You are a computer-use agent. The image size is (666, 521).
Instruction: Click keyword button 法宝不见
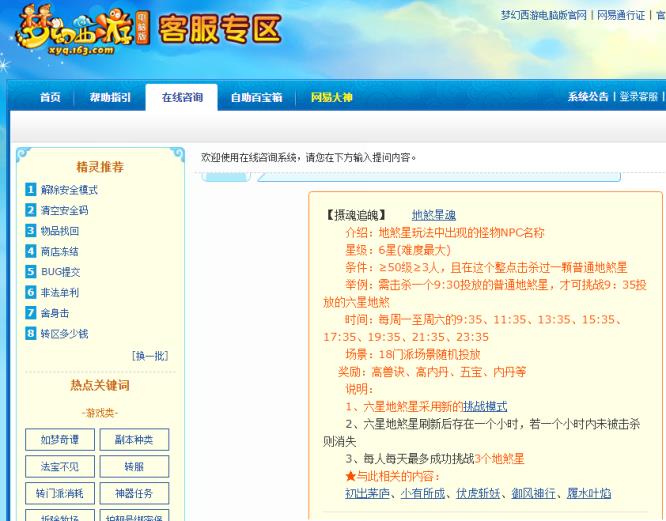pos(60,467)
